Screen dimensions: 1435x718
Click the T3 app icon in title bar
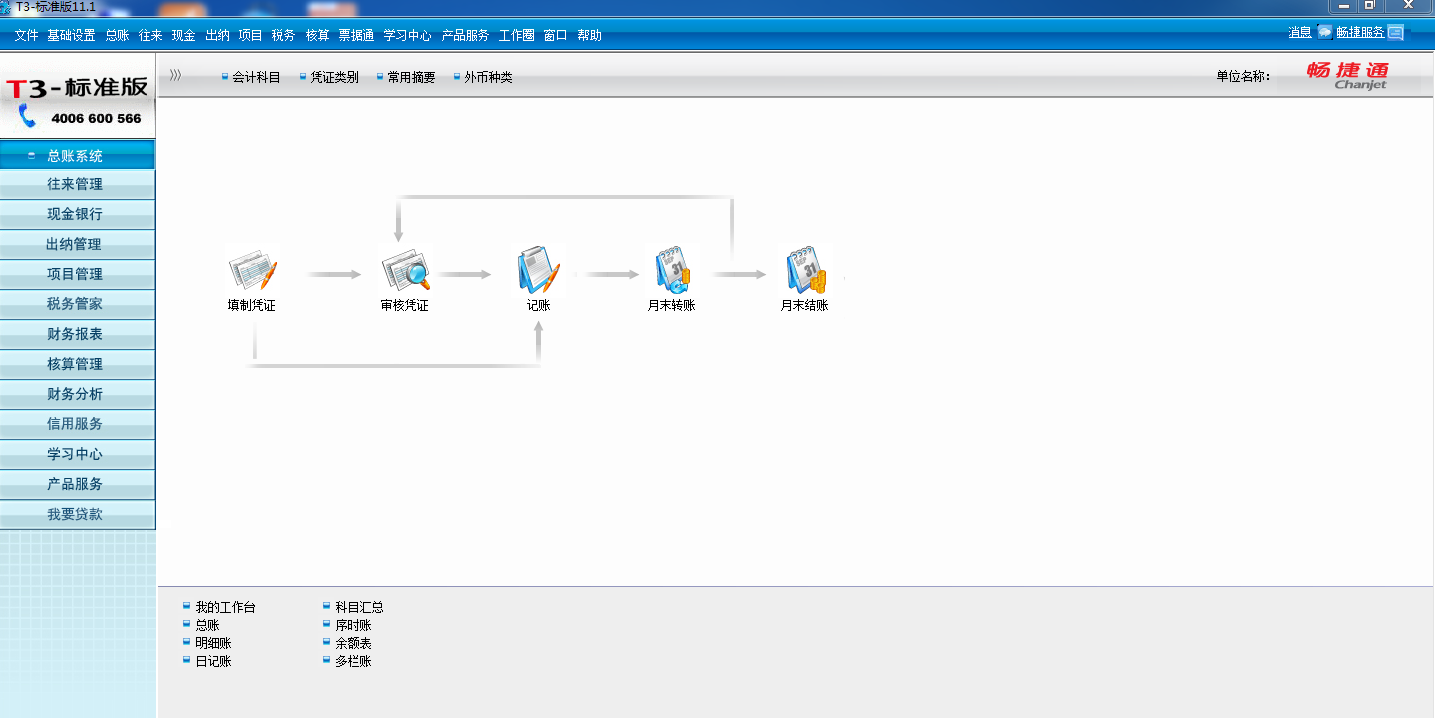click(6, 7)
